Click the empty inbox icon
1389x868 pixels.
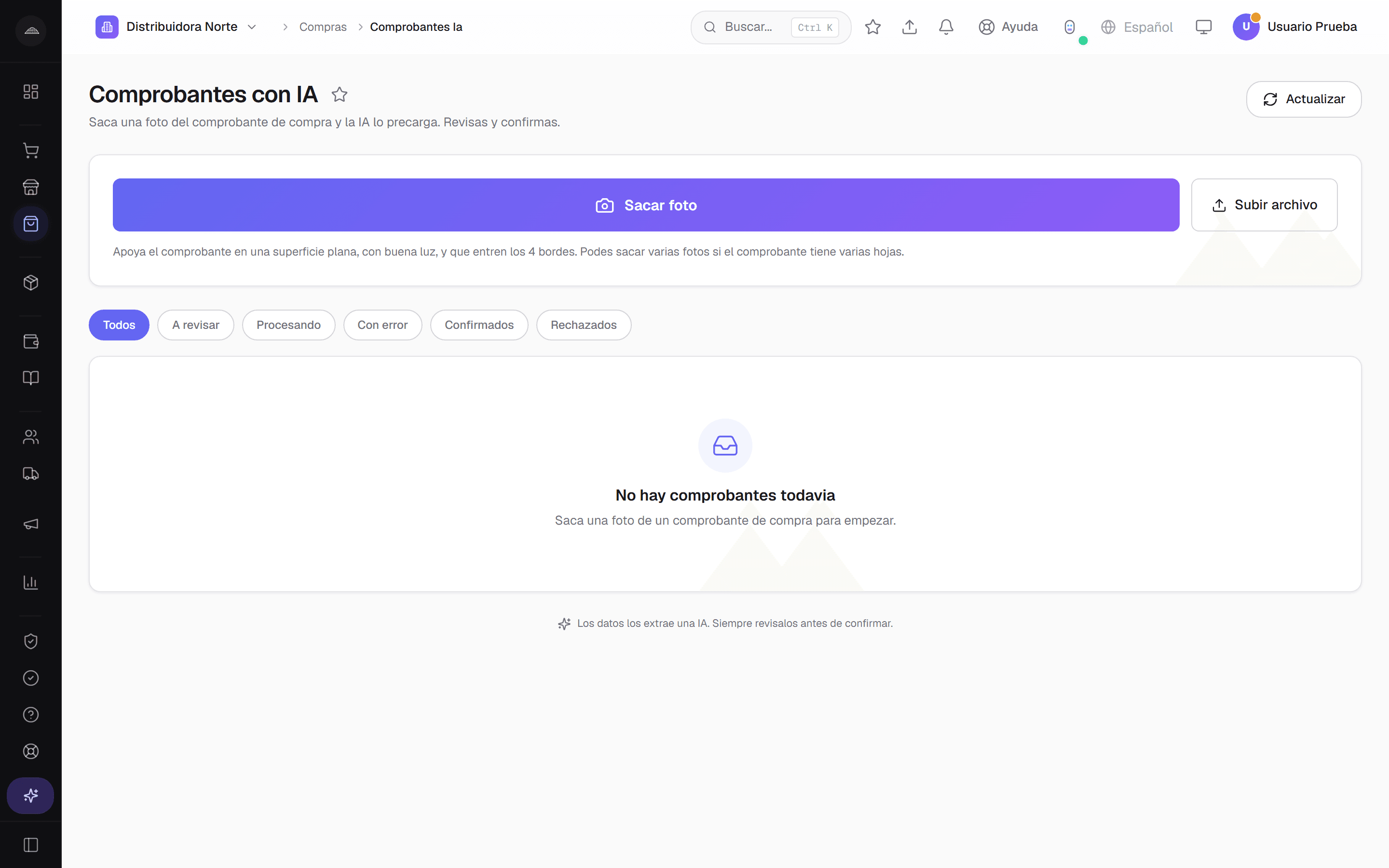pyautogui.click(x=725, y=446)
